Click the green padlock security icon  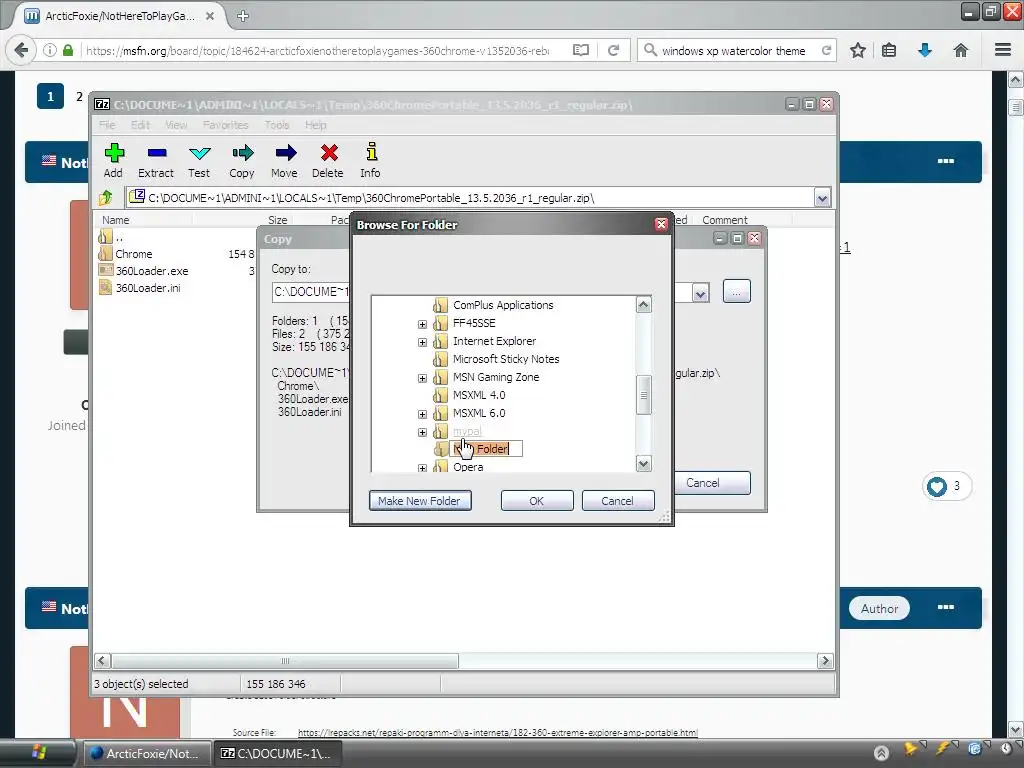[x=68, y=50]
